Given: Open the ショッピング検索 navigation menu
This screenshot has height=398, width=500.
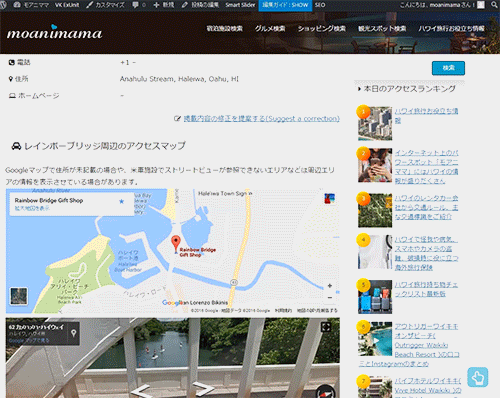Looking at the screenshot, I should [322, 29].
